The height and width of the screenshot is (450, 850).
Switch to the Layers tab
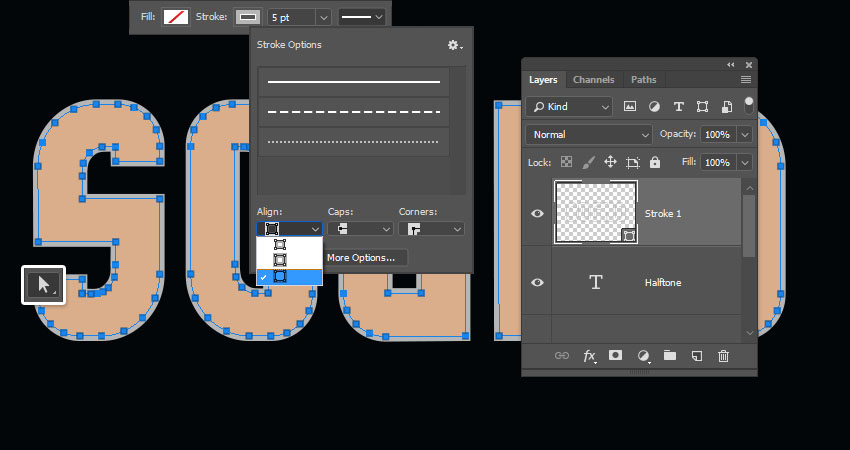543,80
